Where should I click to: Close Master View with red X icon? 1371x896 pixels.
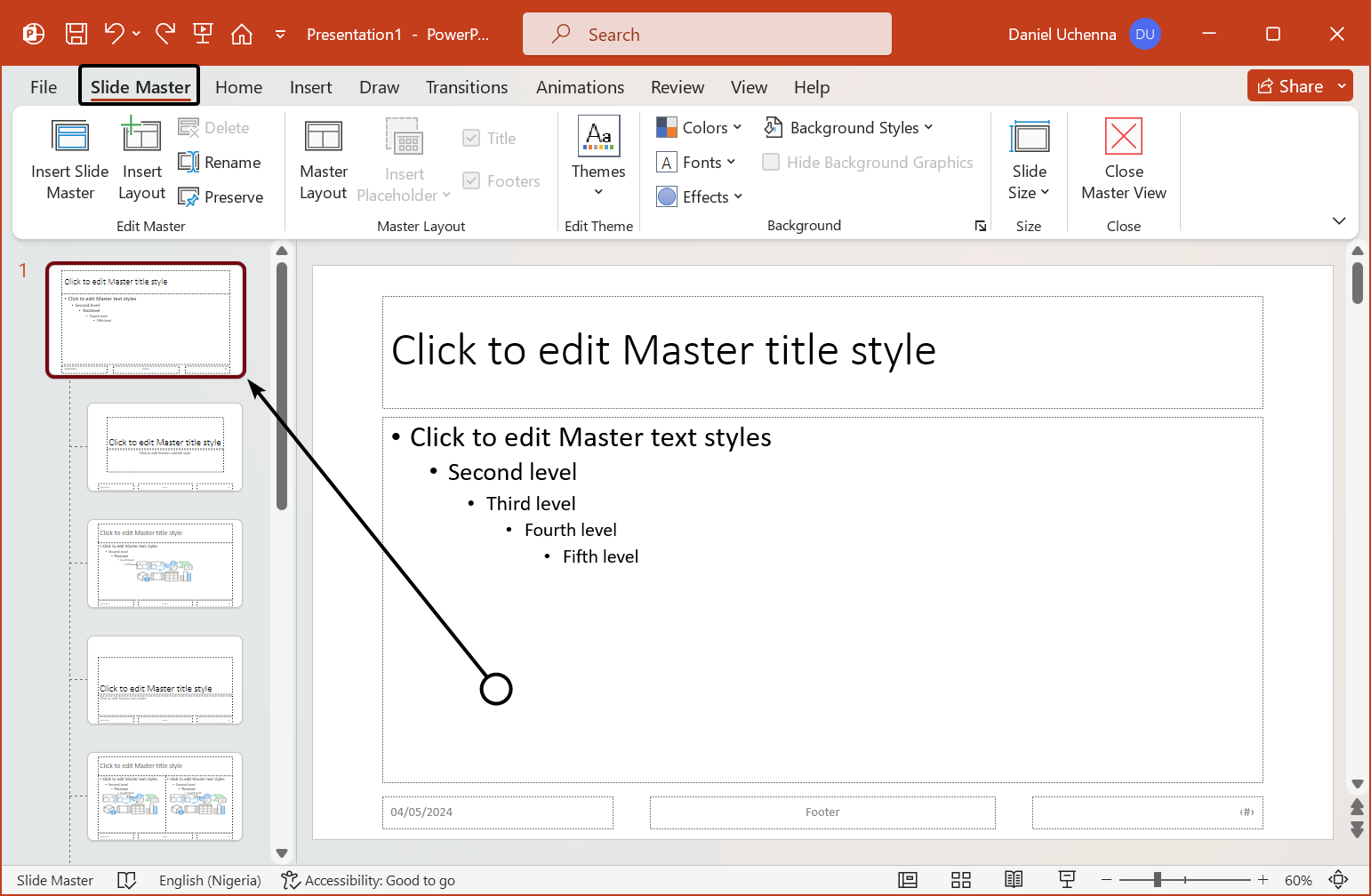[x=1123, y=137]
